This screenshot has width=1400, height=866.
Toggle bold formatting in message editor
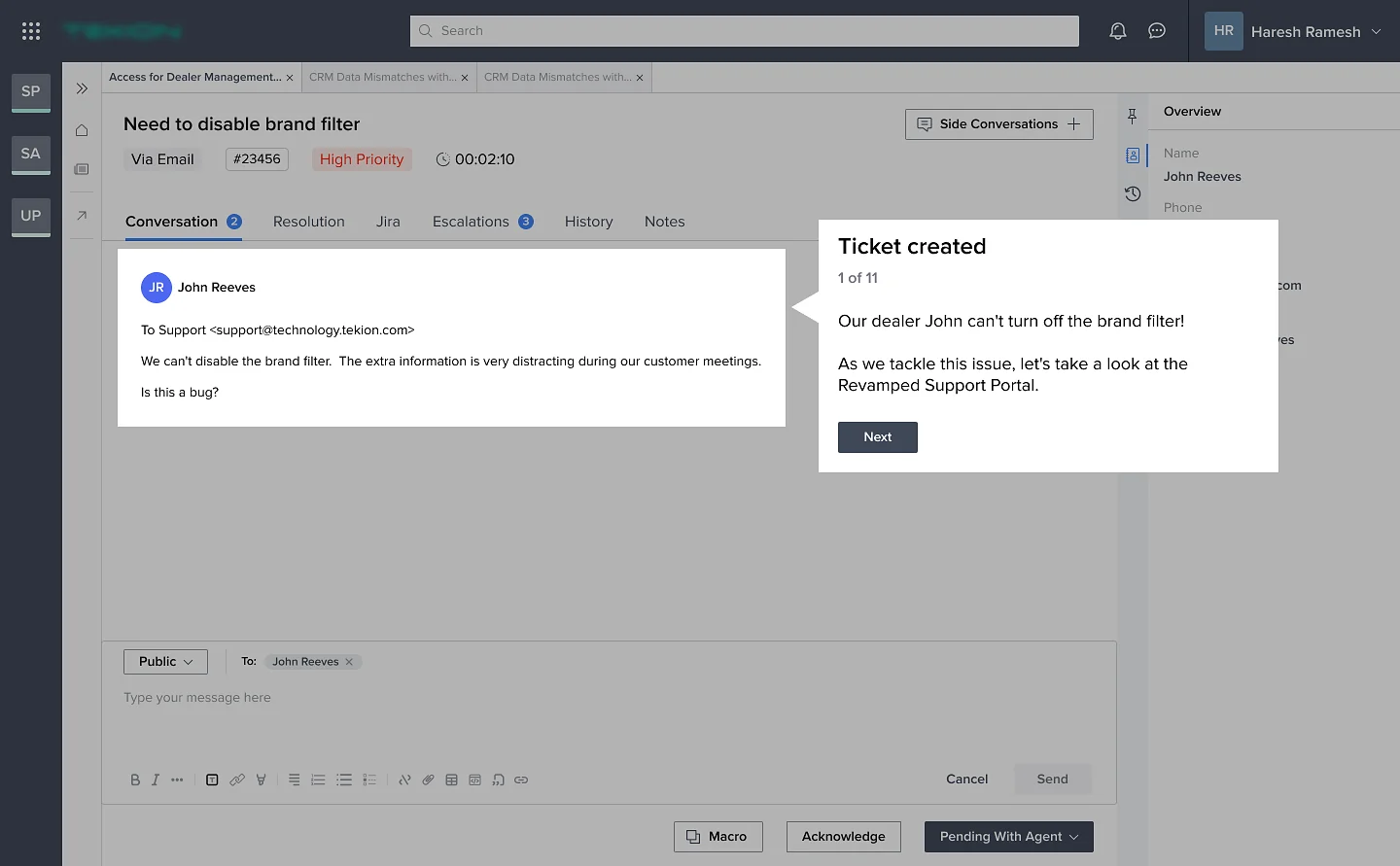click(x=135, y=779)
